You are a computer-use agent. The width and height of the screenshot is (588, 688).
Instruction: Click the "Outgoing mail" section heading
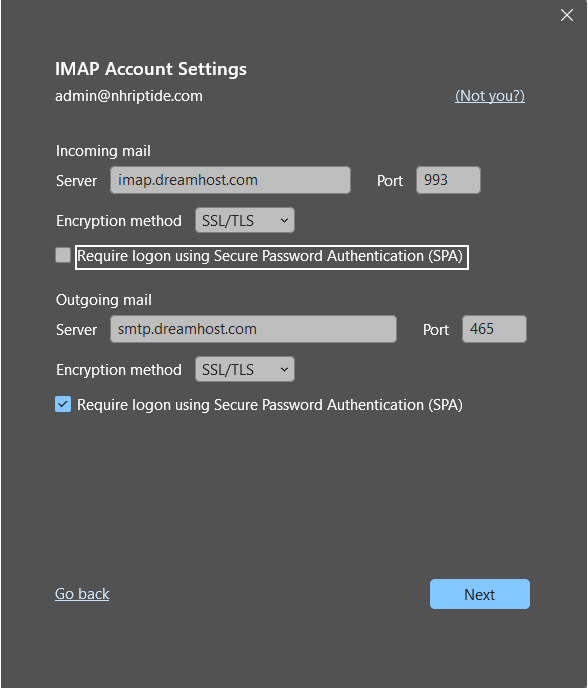pos(104,300)
